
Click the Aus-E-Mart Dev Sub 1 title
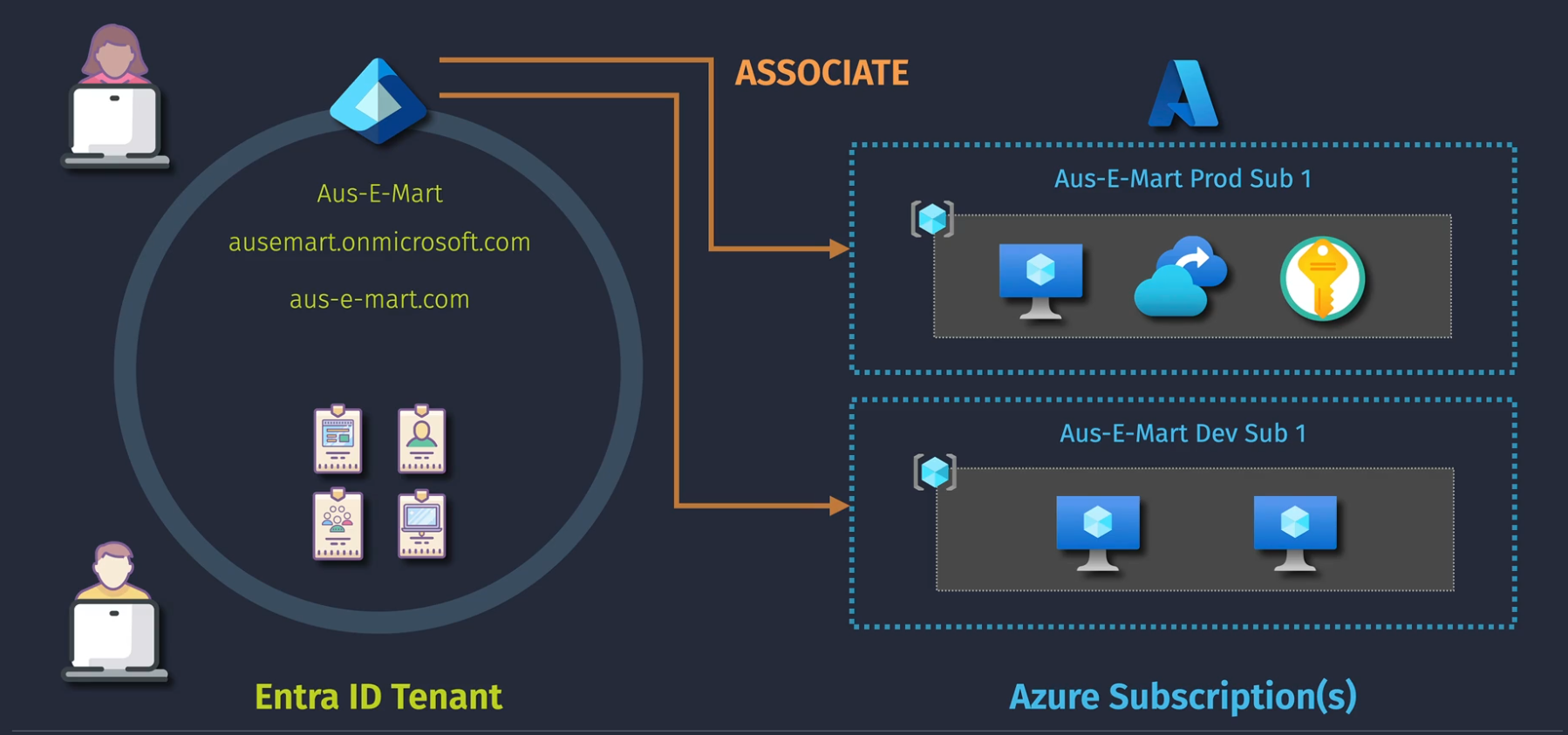tap(1183, 433)
